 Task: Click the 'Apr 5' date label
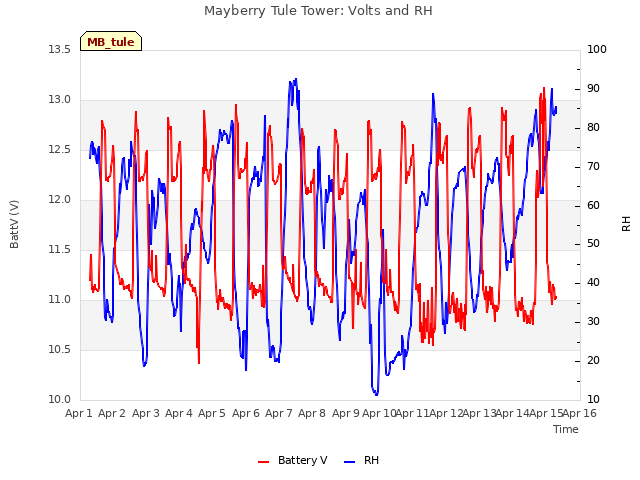click(x=212, y=414)
